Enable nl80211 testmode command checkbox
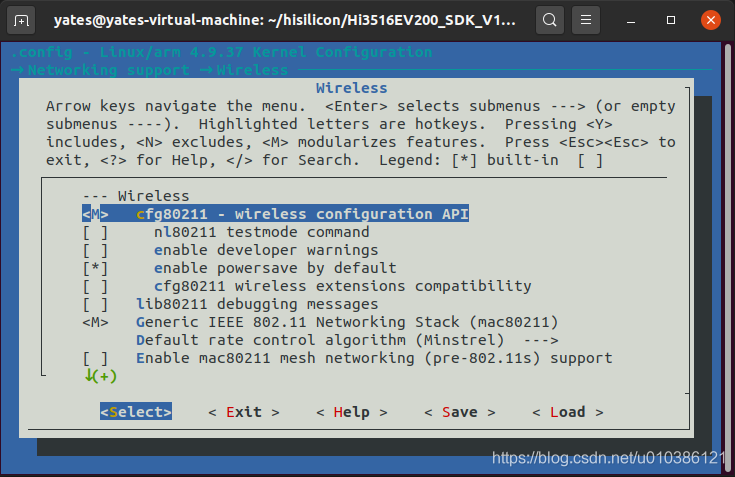 [x=95, y=232]
